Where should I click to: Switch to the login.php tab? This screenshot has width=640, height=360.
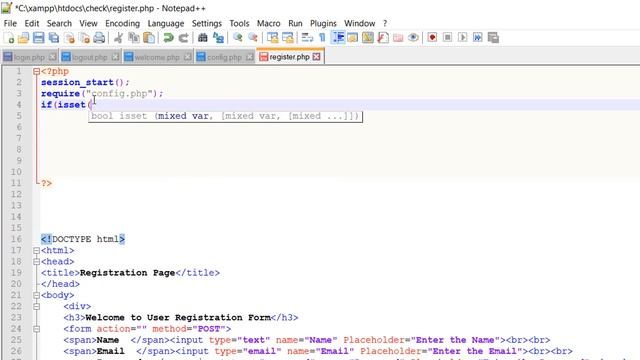29,57
